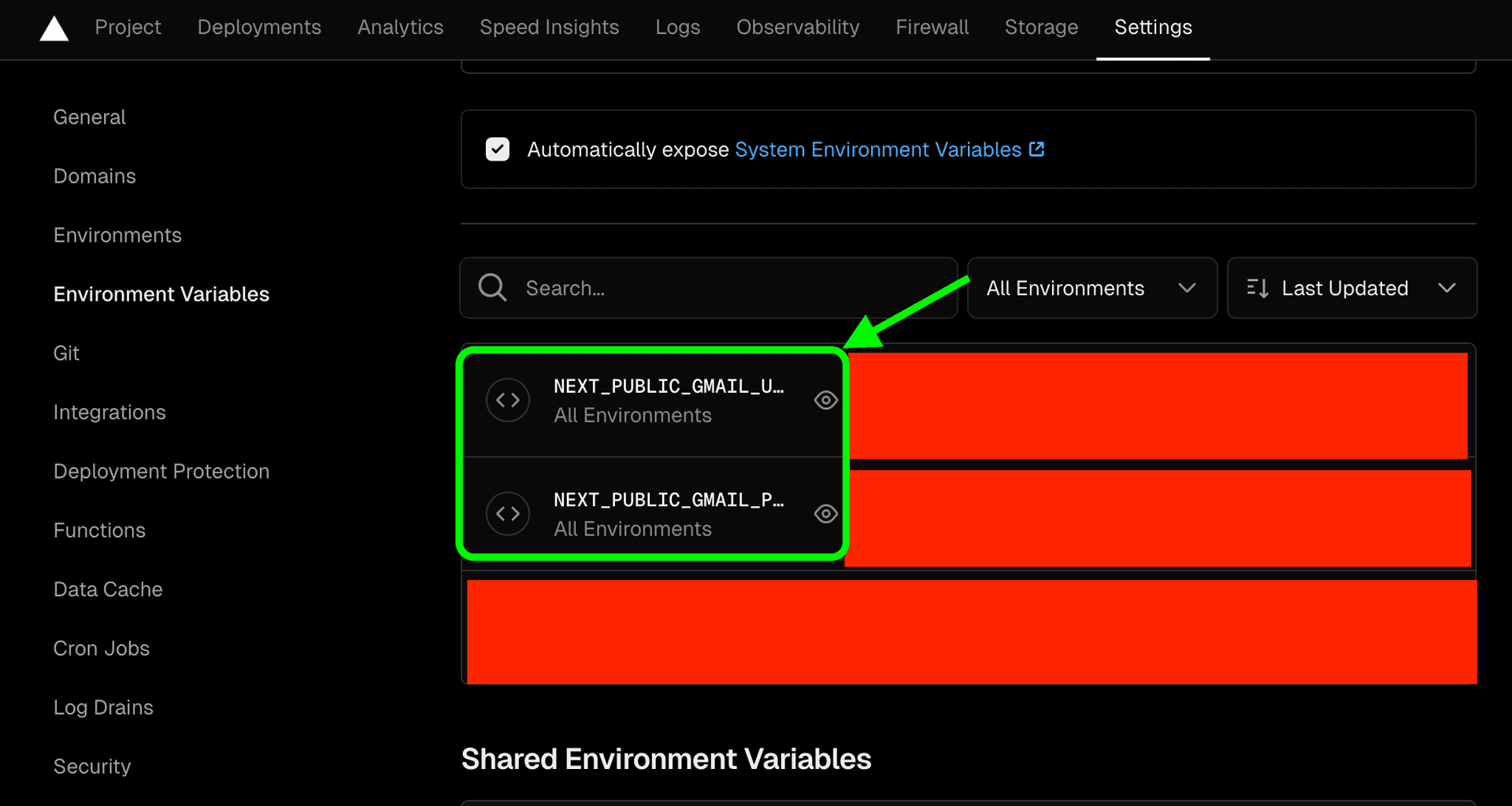Click the sort icon next to Last Updated
1512x806 pixels.
pos(1258,288)
